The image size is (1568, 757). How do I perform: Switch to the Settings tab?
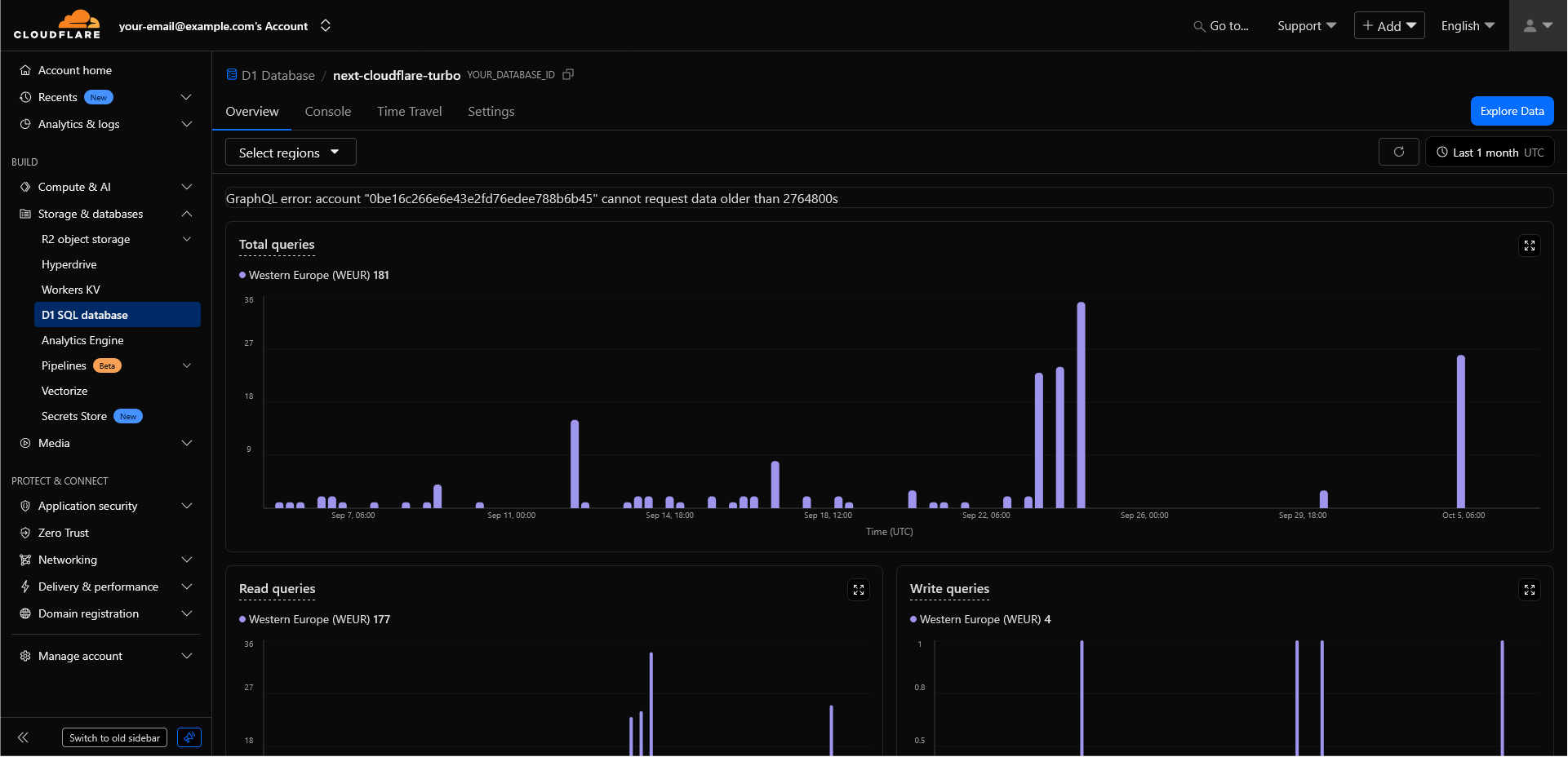[491, 112]
